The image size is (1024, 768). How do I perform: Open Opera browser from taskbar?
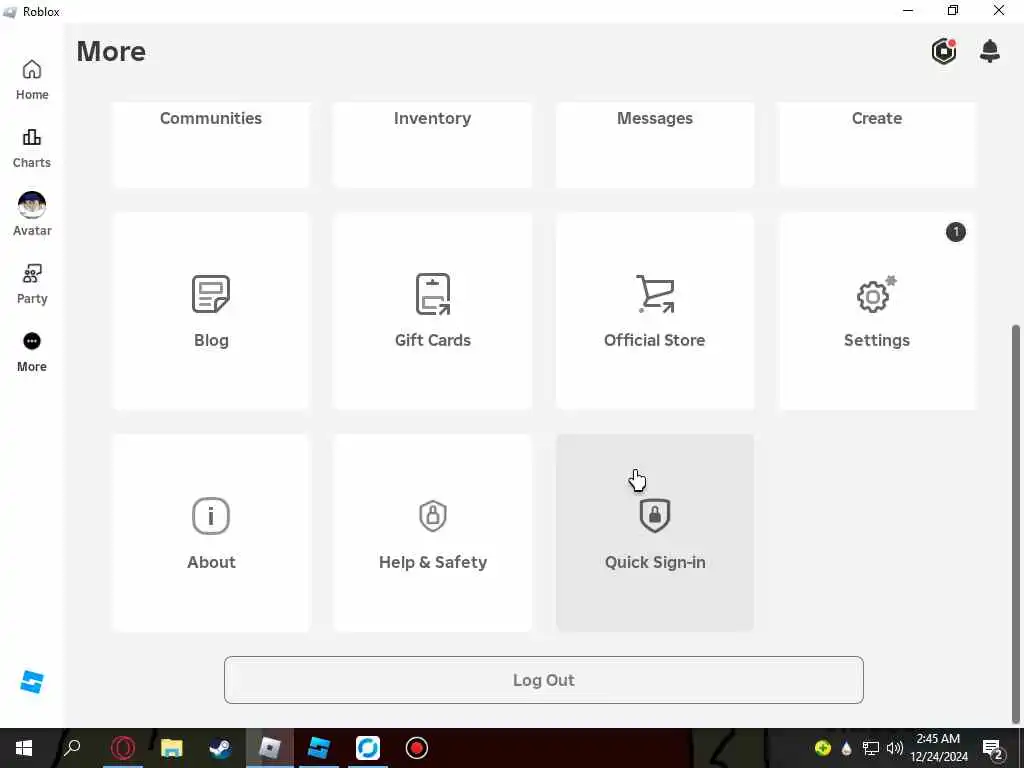tap(123, 748)
